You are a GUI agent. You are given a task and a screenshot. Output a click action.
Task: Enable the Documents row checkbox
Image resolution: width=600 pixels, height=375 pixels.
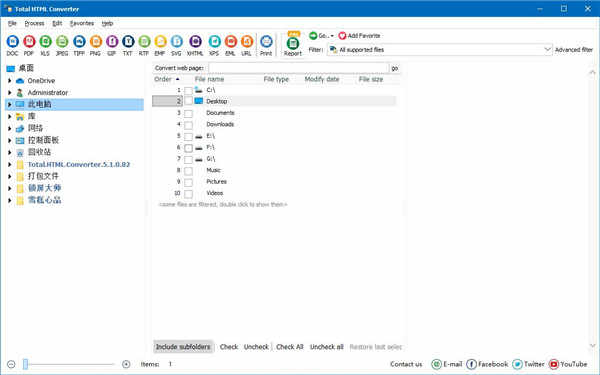point(188,114)
